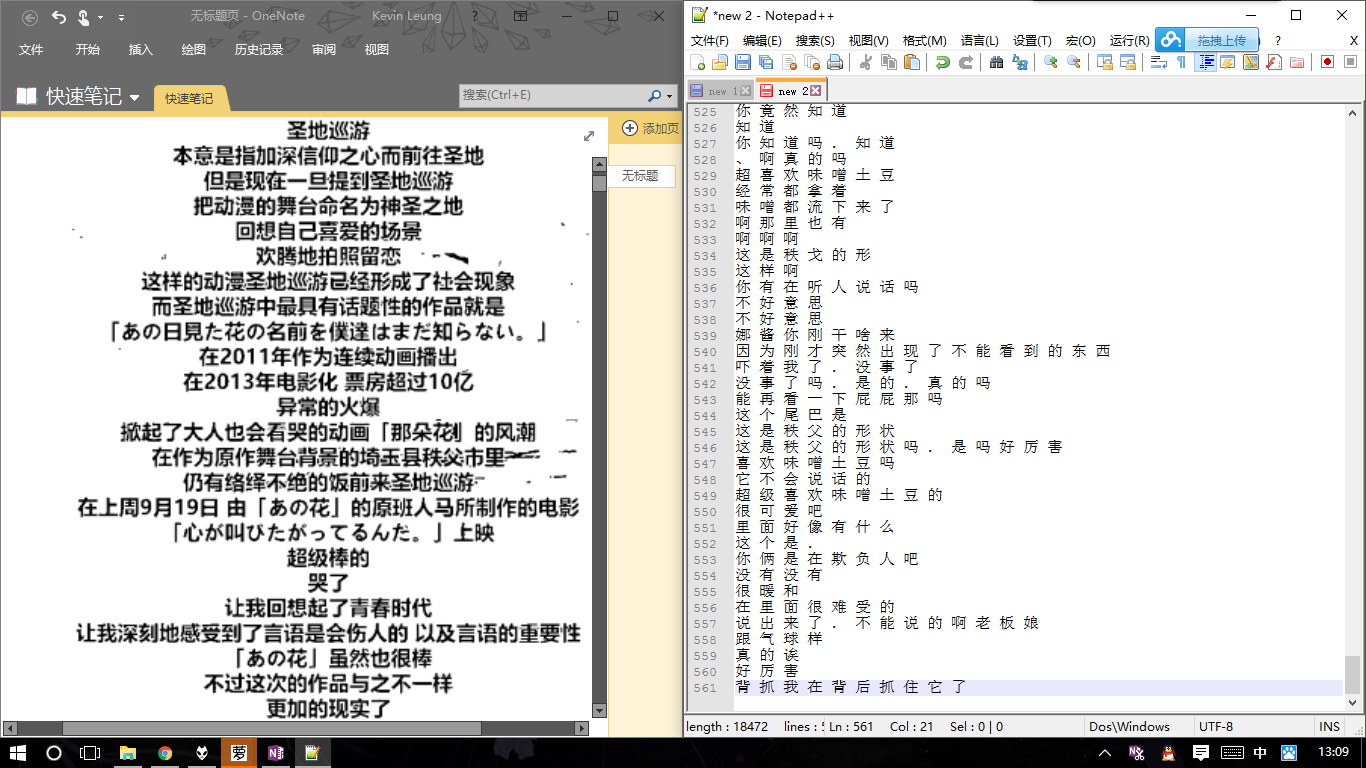Open the Function List icon
The image size is (1366, 768).
point(1273,62)
